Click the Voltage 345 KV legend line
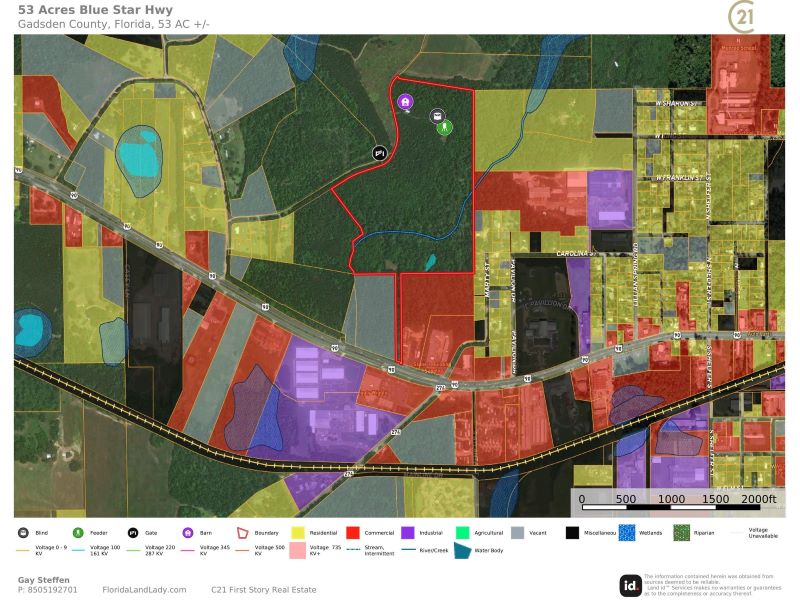800x600 pixels. tap(188, 551)
